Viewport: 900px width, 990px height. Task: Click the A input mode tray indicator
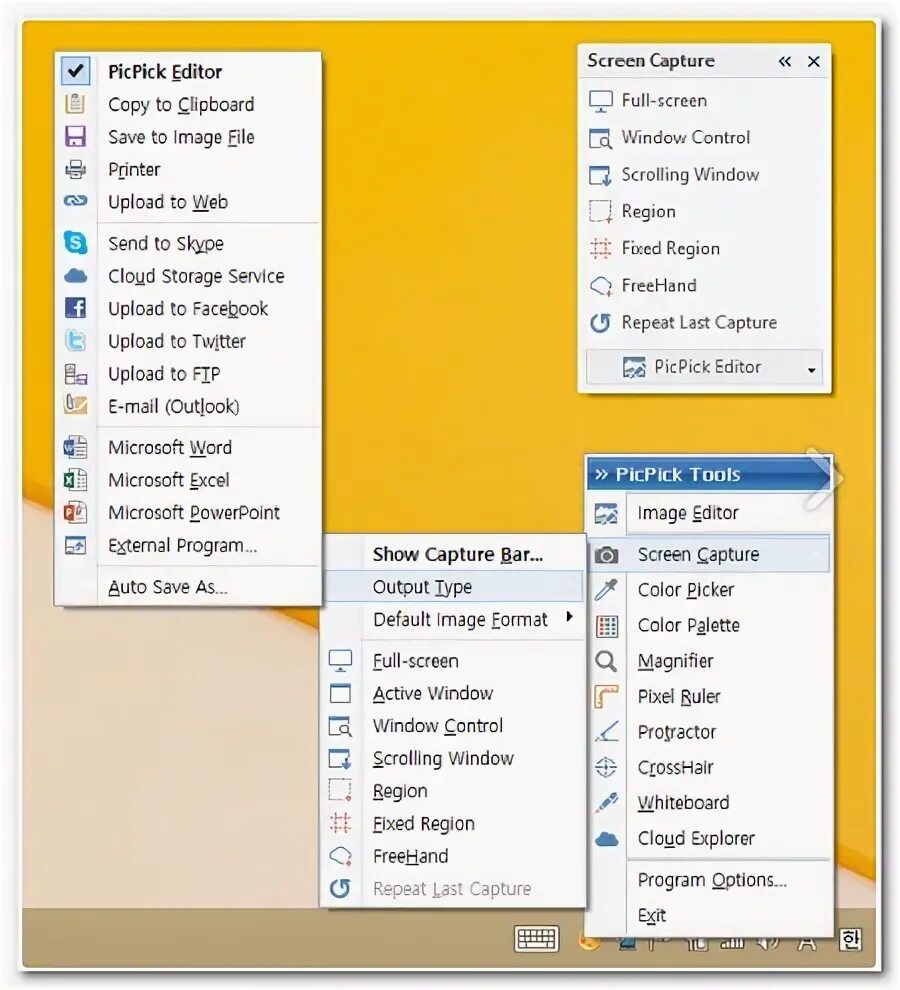[807, 945]
